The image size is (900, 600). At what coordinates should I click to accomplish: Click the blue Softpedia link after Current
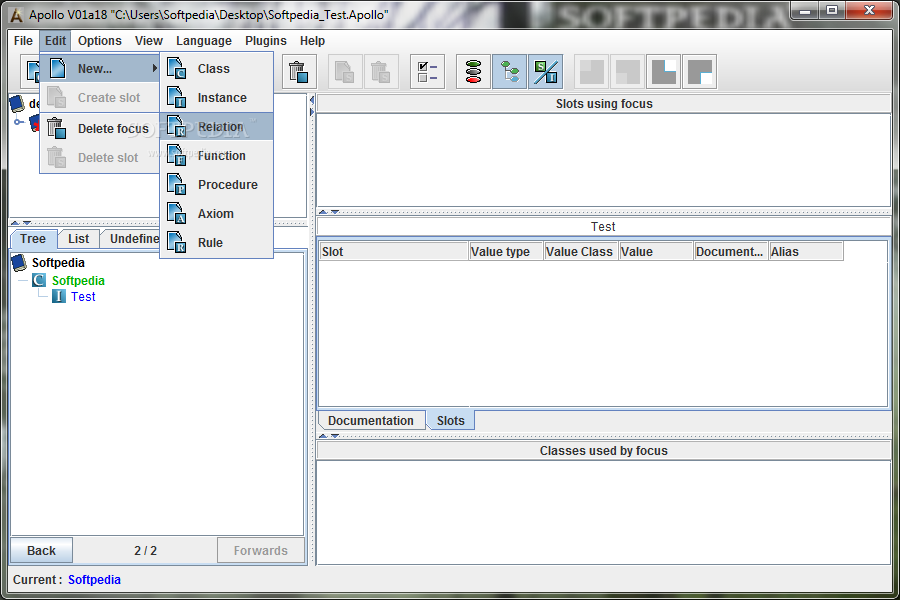(94, 580)
